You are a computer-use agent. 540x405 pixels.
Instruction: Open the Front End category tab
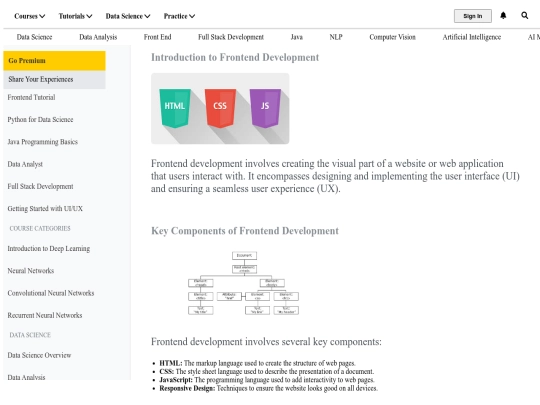(157, 37)
